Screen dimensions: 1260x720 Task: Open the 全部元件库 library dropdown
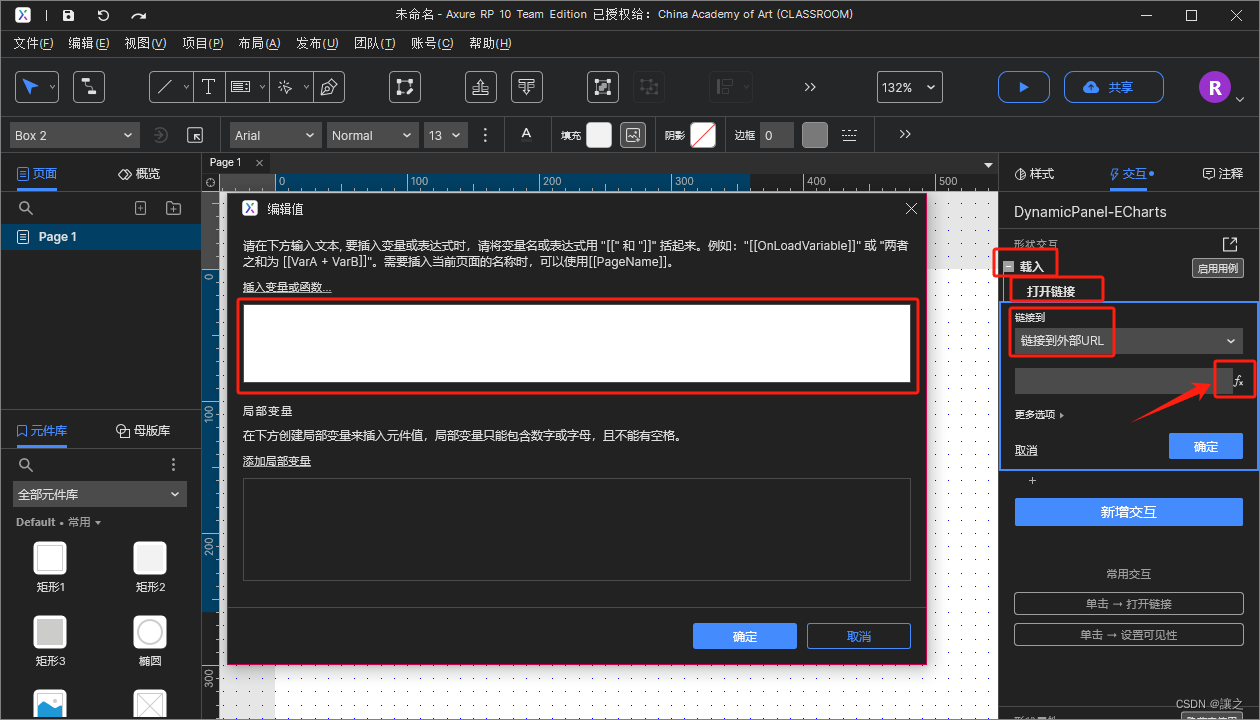(100, 494)
